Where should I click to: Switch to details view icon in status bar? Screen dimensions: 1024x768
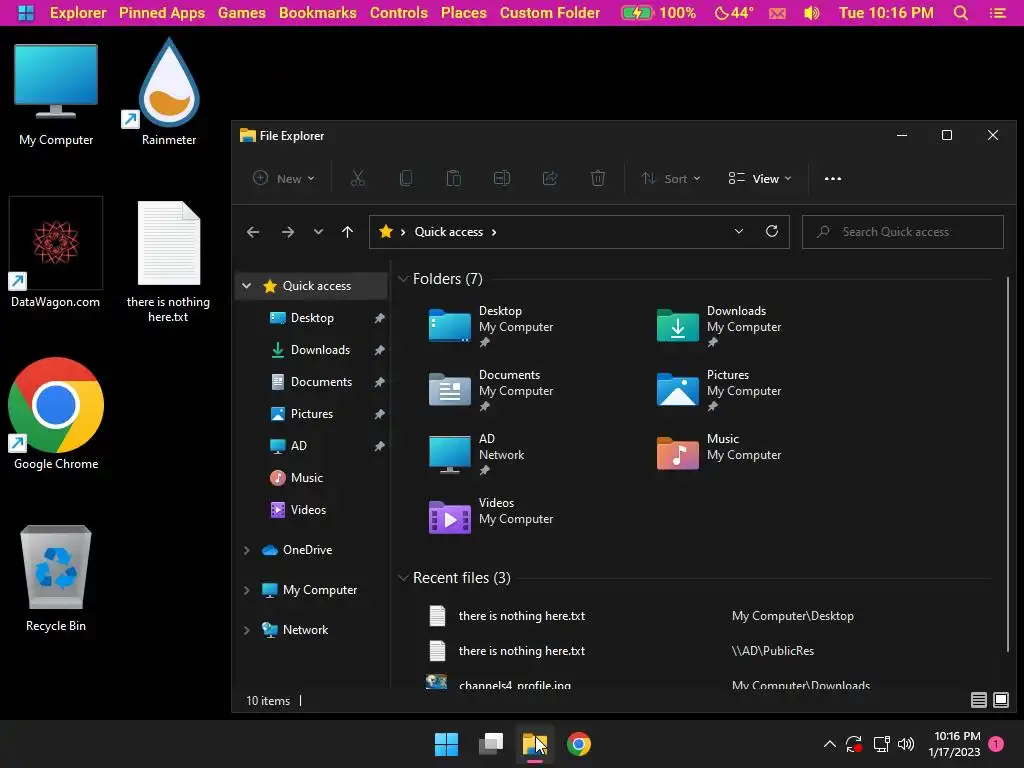point(978,700)
